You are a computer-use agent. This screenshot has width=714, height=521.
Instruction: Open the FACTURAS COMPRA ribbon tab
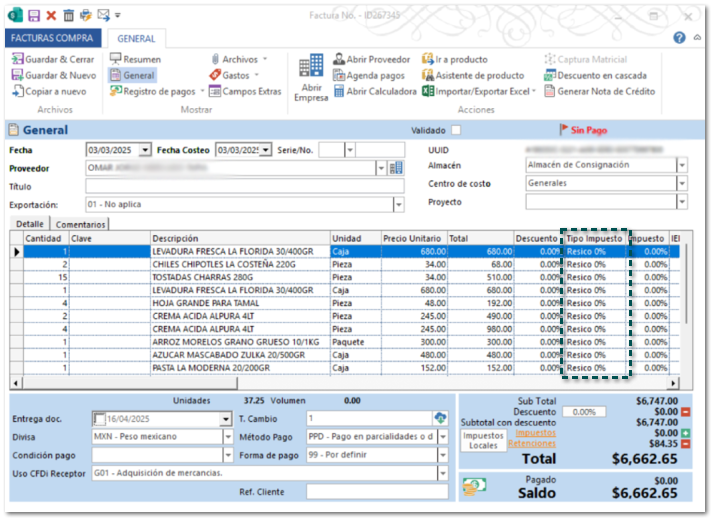(54, 38)
